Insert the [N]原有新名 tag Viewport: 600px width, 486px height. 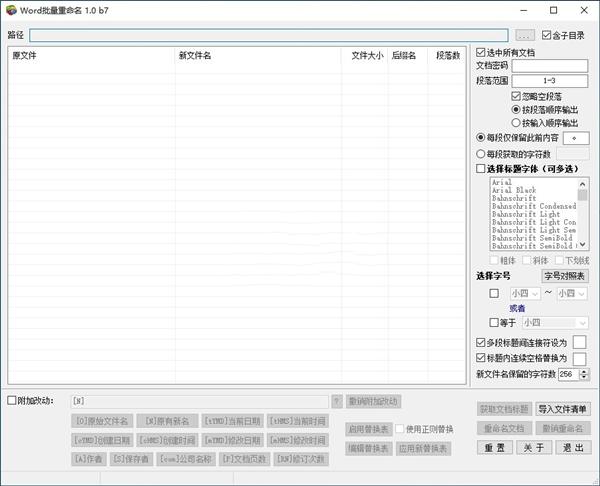(x=167, y=421)
